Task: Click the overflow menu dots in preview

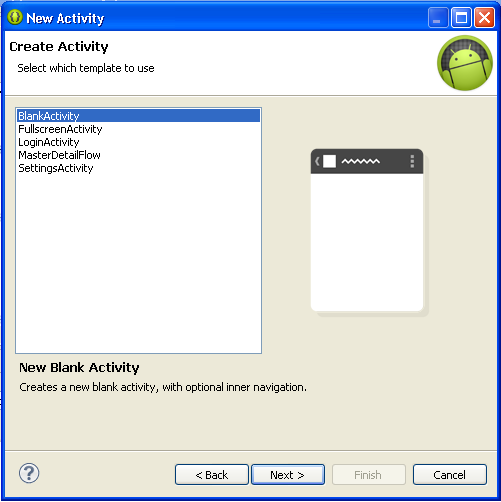Action: pyautogui.click(x=412, y=161)
